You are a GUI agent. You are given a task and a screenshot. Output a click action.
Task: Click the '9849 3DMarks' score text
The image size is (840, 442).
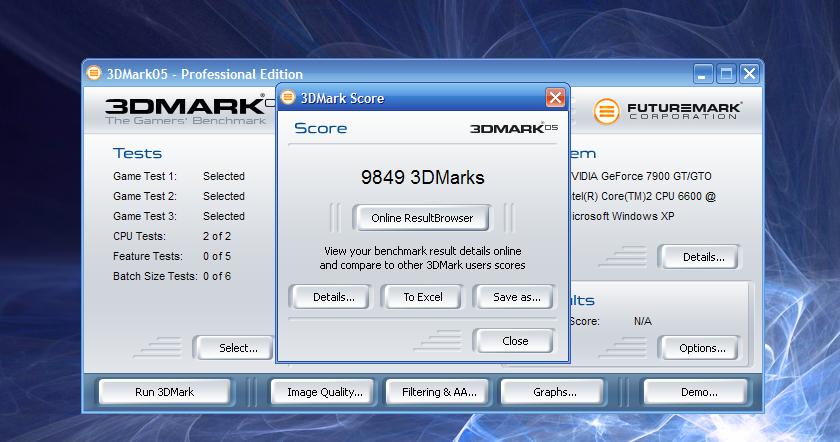(x=422, y=177)
